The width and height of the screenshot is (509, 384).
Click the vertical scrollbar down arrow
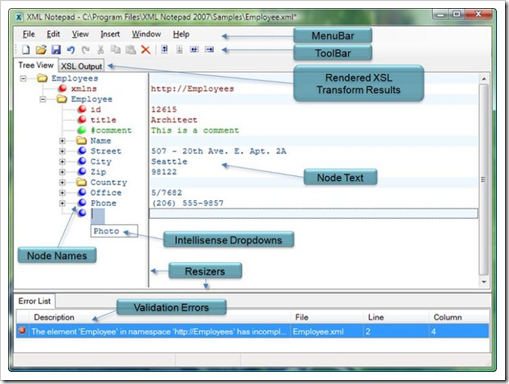484,282
